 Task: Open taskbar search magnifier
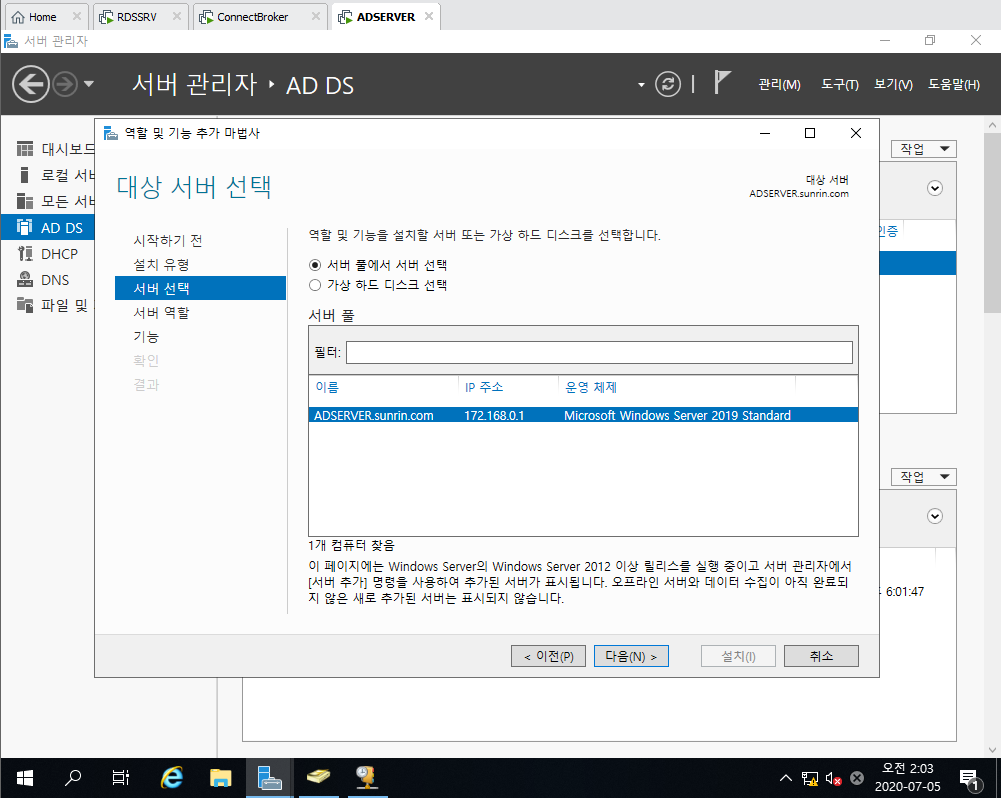pos(73,778)
